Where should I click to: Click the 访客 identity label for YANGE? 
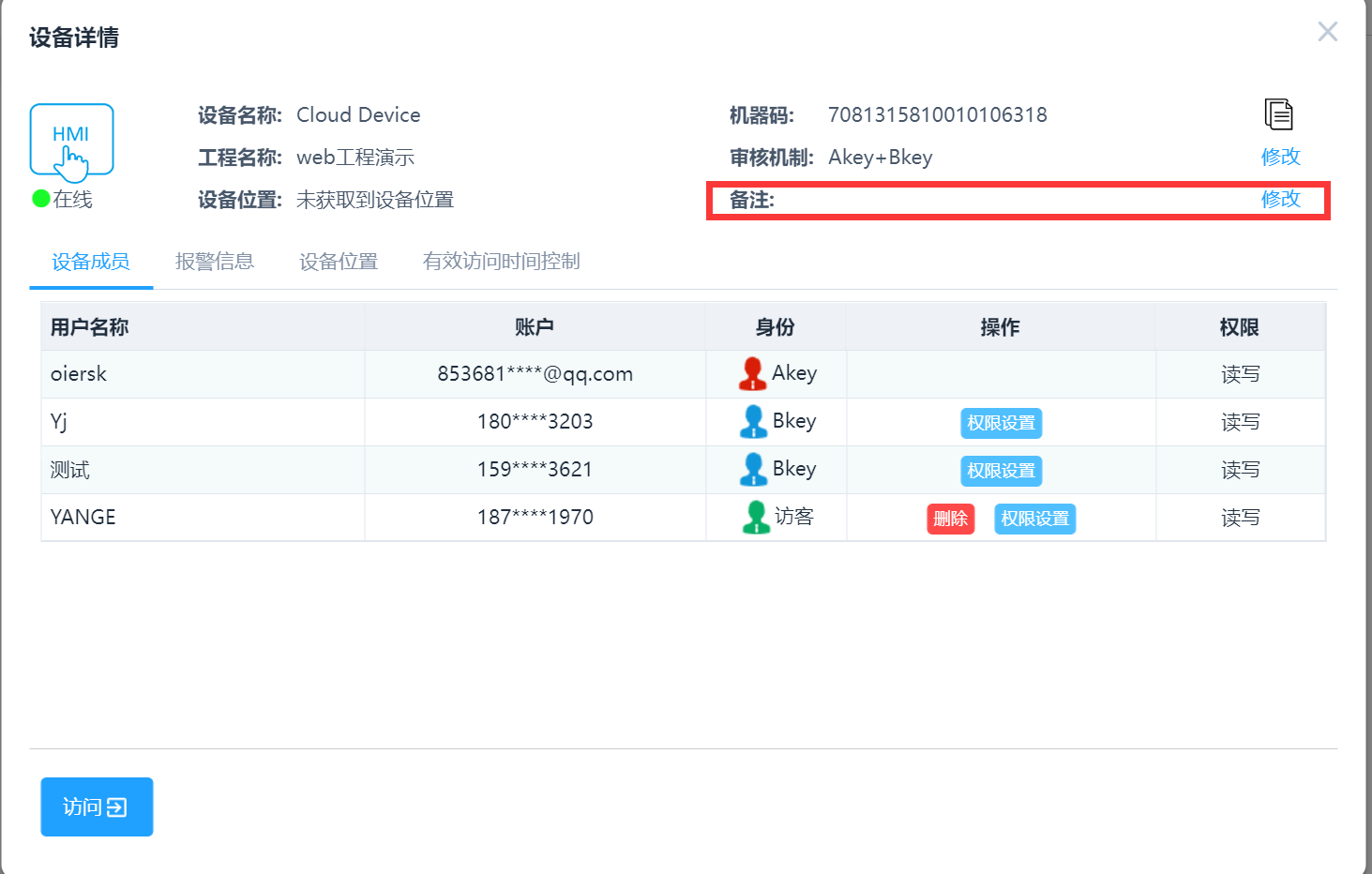click(794, 517)
